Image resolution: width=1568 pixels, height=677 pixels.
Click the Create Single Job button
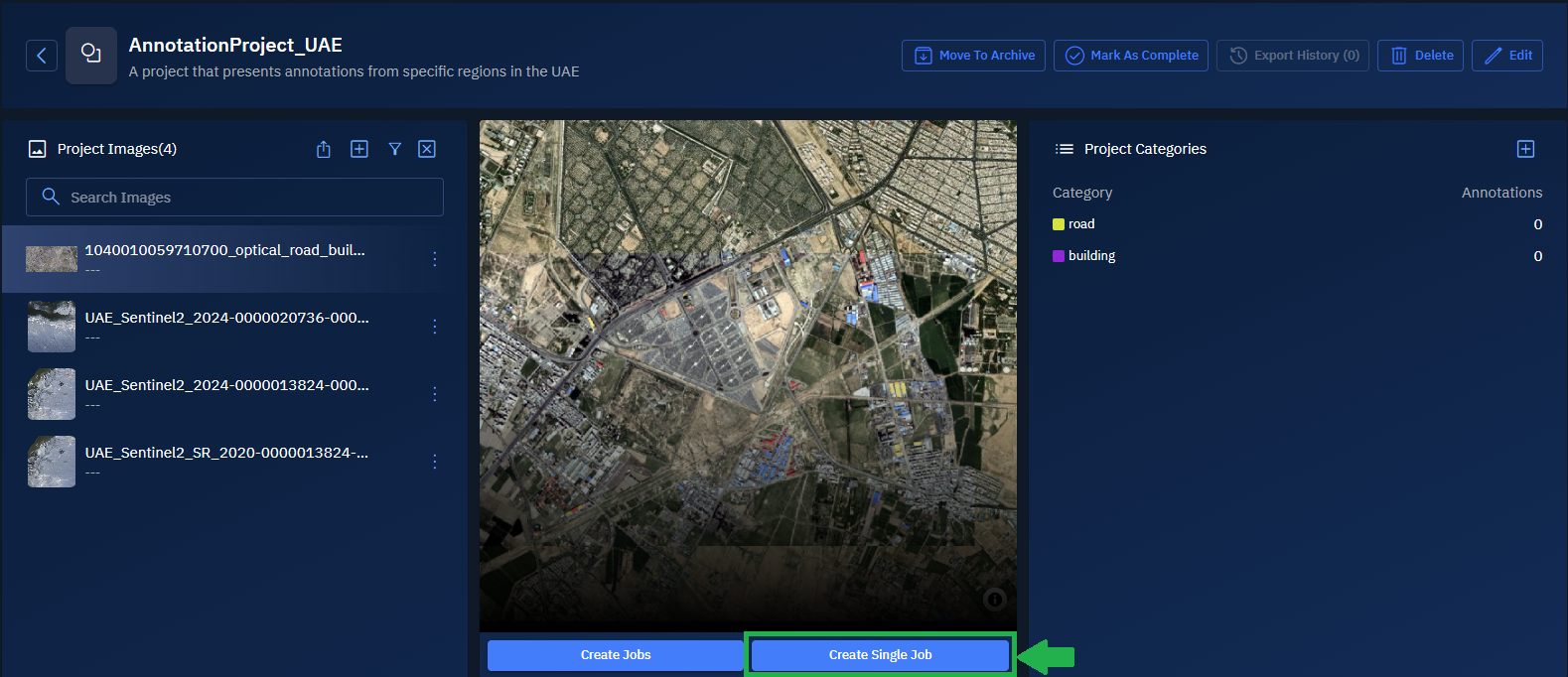click(880, 655)
